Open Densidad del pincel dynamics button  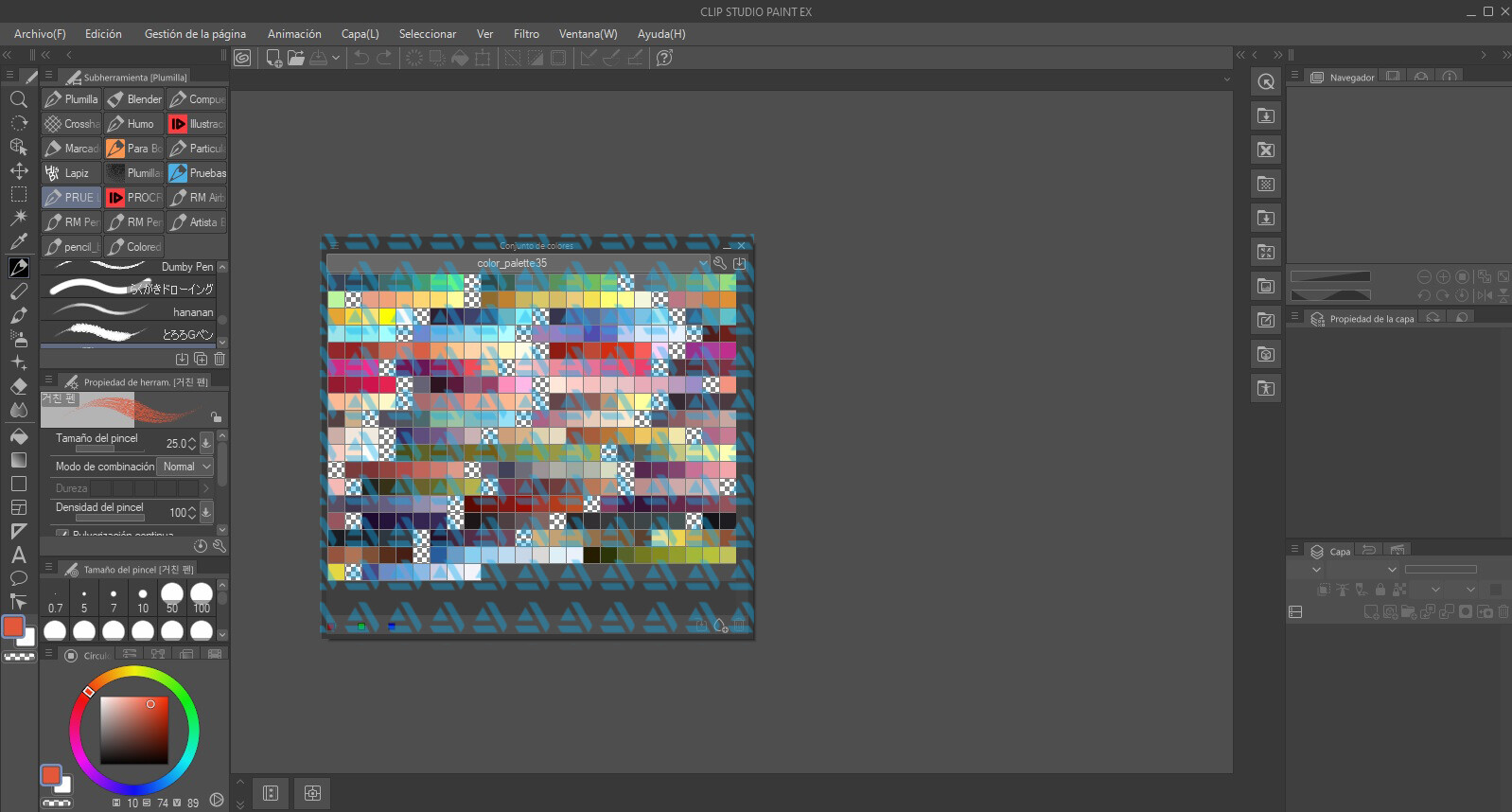pos(206,512)
